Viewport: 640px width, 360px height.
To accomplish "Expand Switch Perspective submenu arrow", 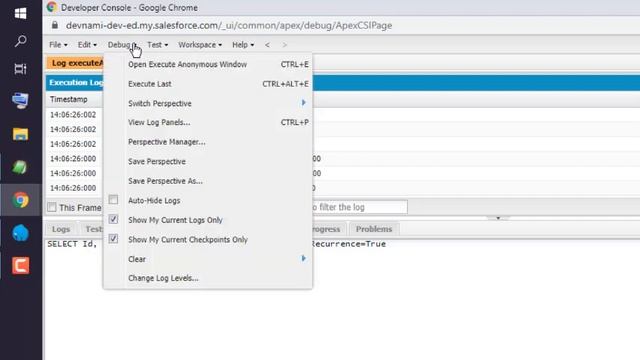I will (x=304, y=102).
